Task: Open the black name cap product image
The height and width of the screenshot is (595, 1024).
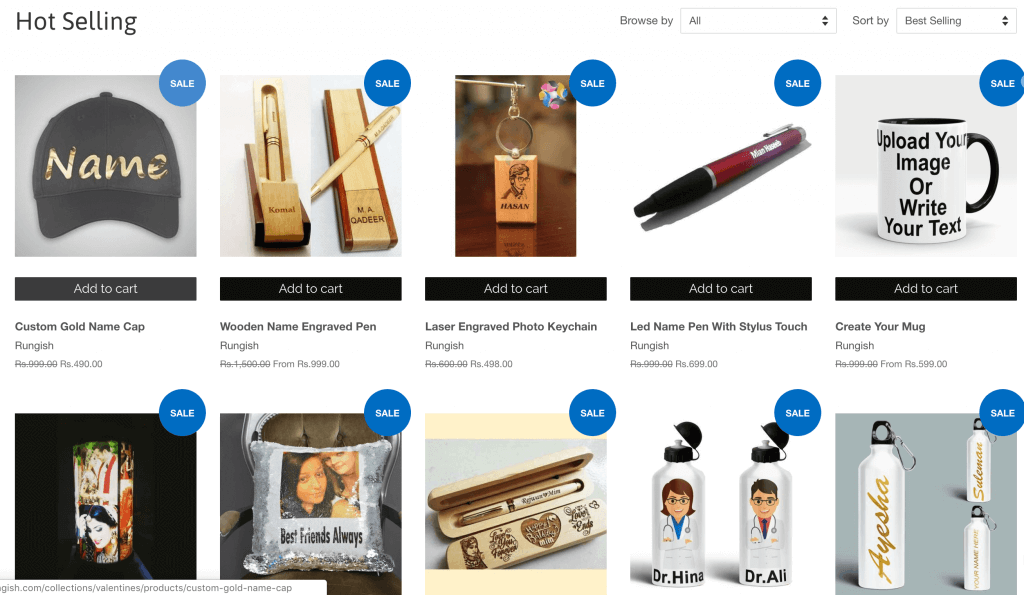Action: point(106,166)
